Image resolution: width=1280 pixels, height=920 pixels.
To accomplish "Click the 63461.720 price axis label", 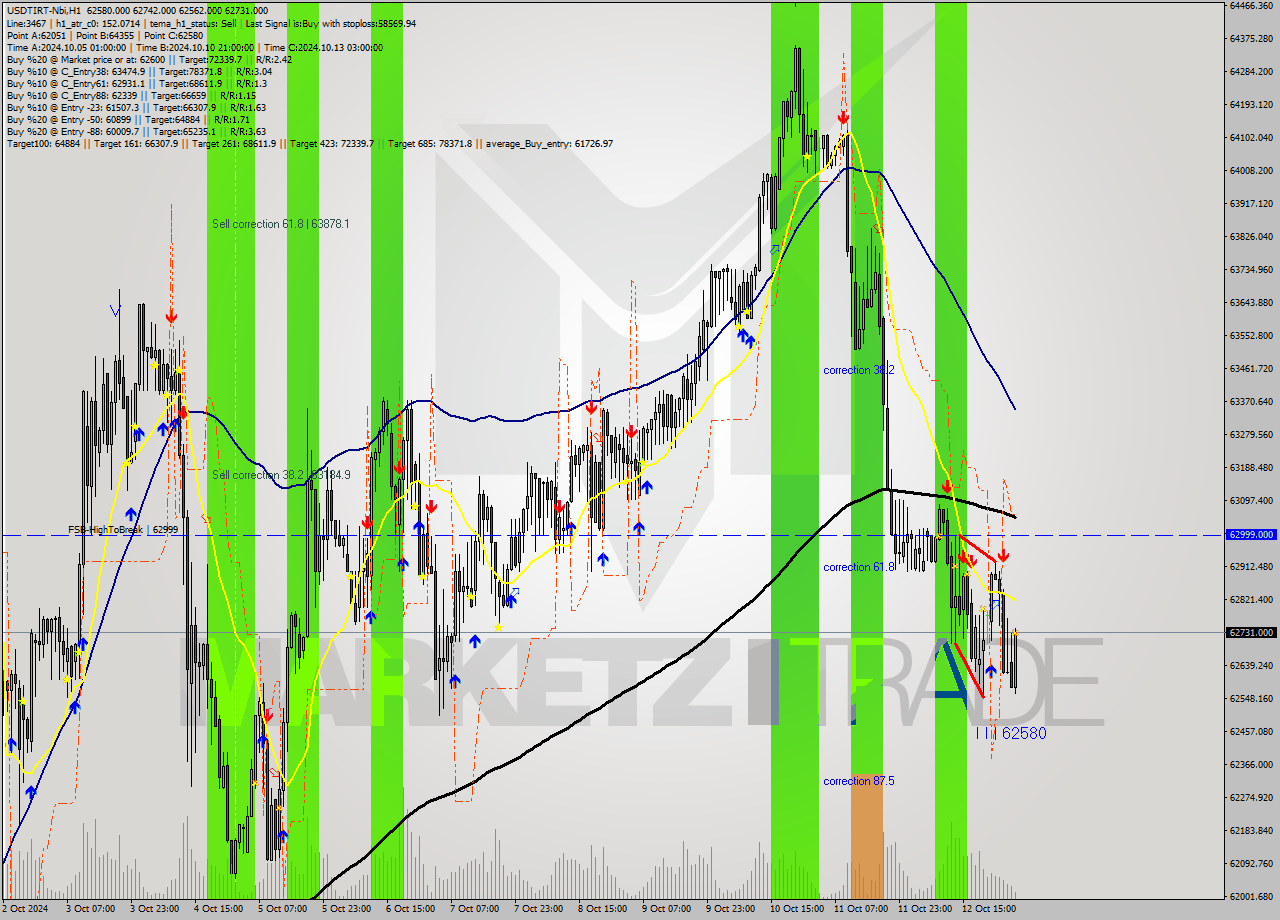I will (1251, 368).
